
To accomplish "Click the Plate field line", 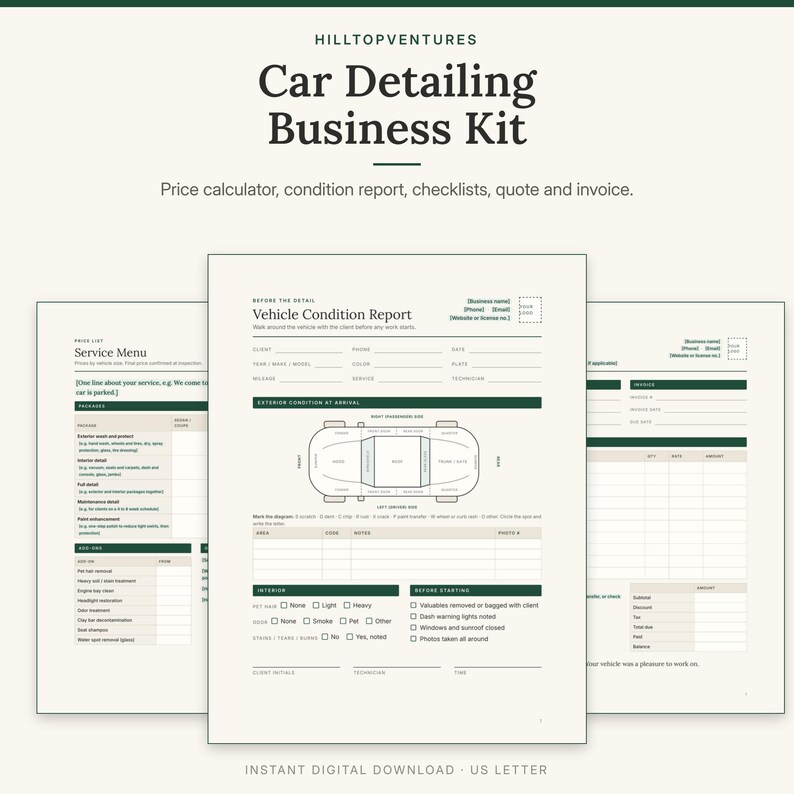I will click(x=506, y=365).
